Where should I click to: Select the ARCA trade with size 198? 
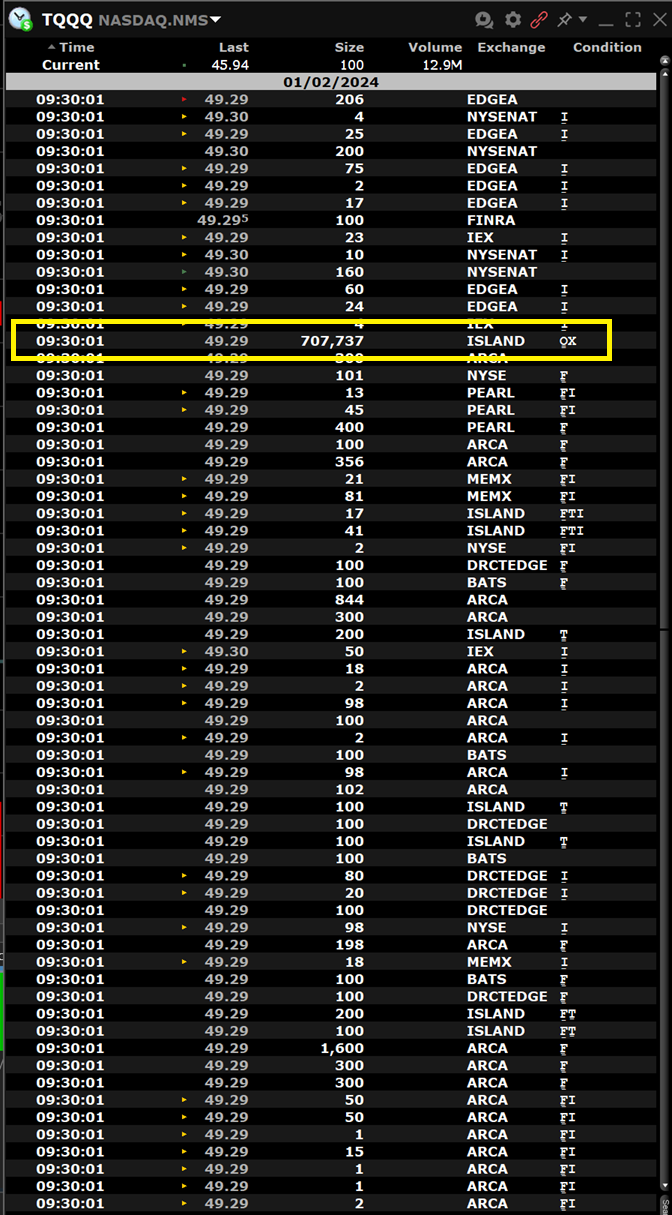(331, 944)
